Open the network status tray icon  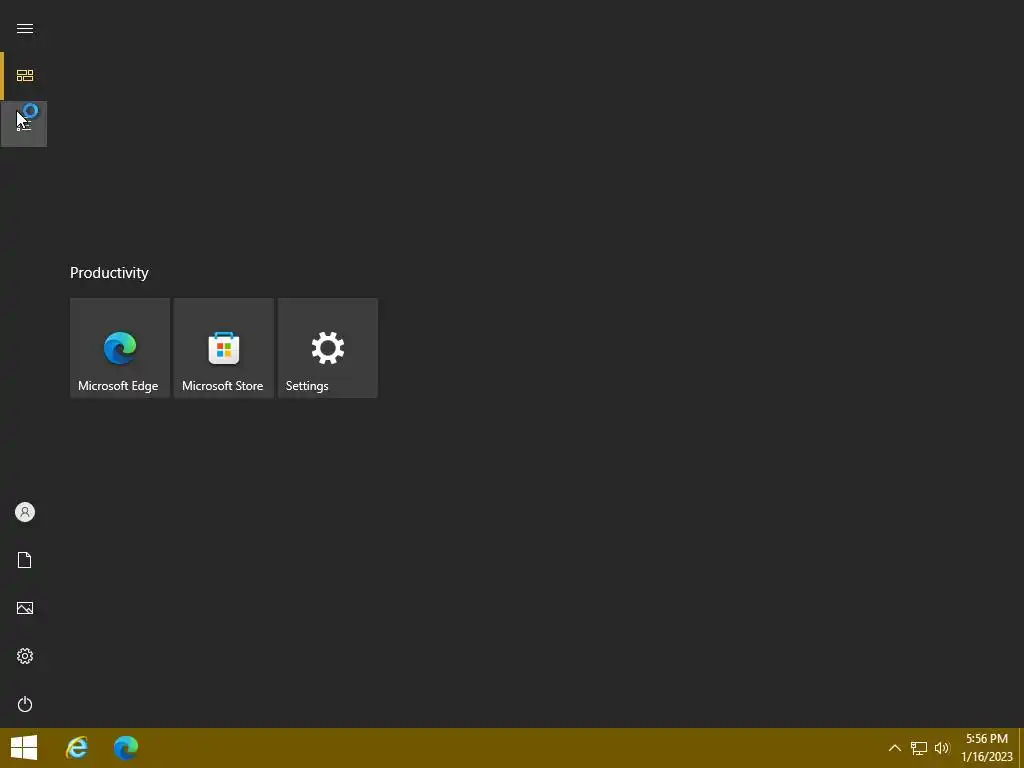[919, 748]
